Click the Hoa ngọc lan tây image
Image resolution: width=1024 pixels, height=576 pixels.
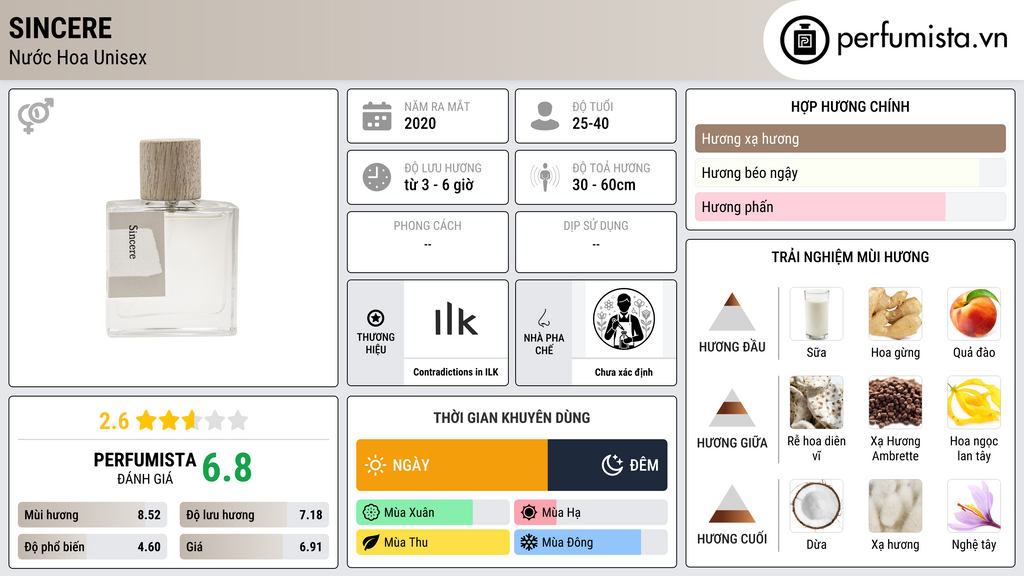click(x=974, y=402)
